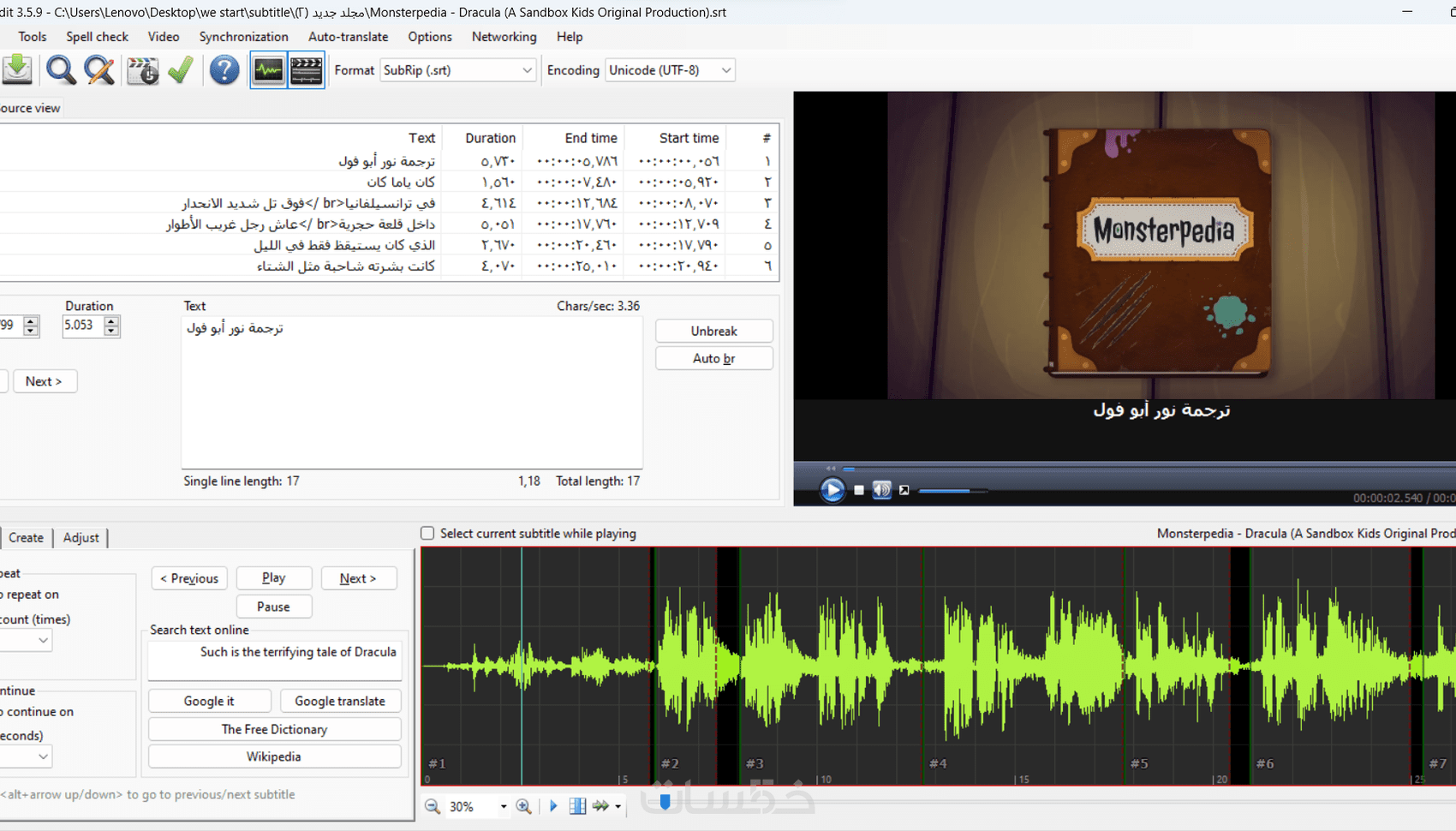The height and width of the screenshot is (831, 1456).
Task: Click the < Previous button
Action: [189, 578]
